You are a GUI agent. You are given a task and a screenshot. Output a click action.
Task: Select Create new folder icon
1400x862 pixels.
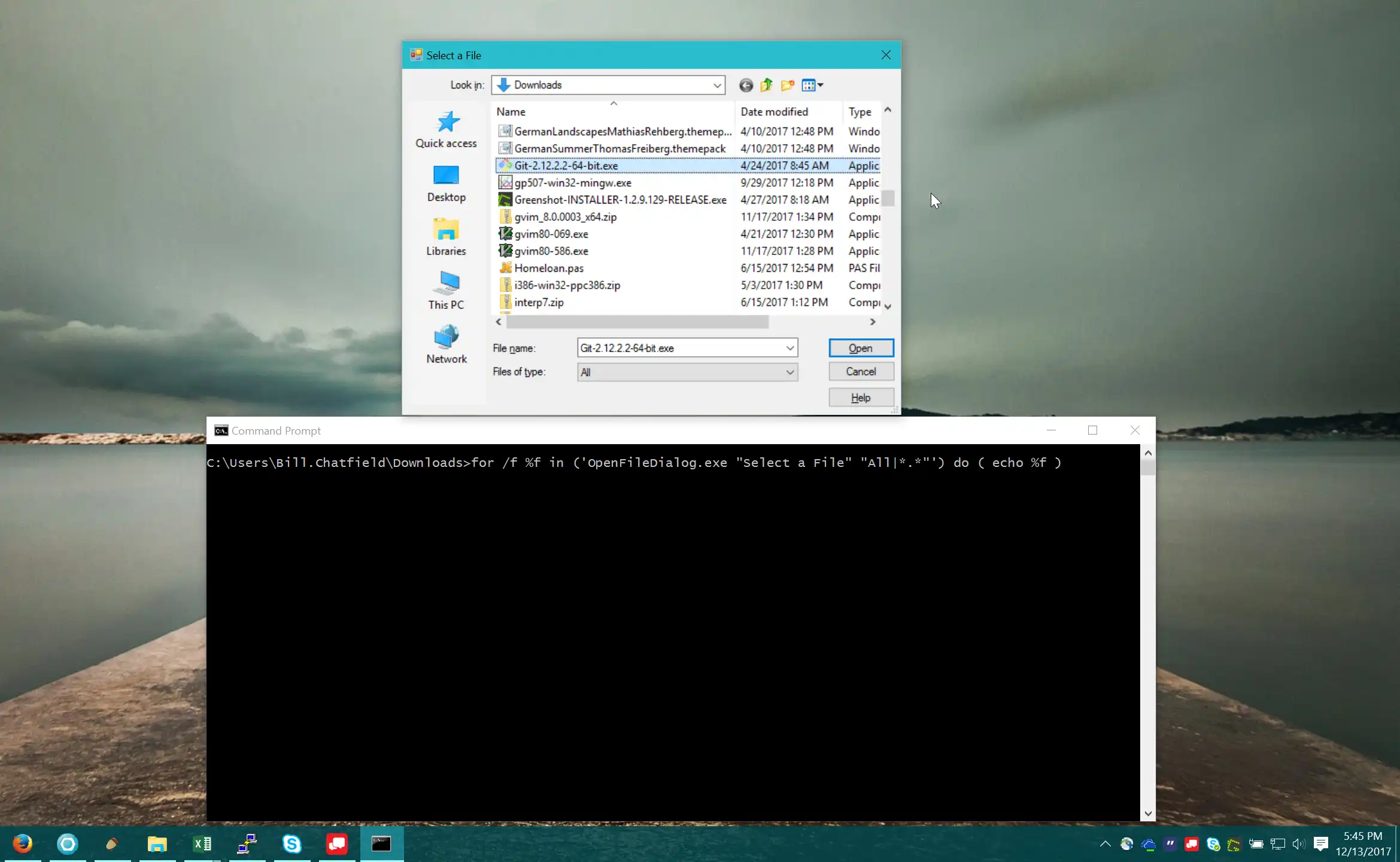point(788,85)
